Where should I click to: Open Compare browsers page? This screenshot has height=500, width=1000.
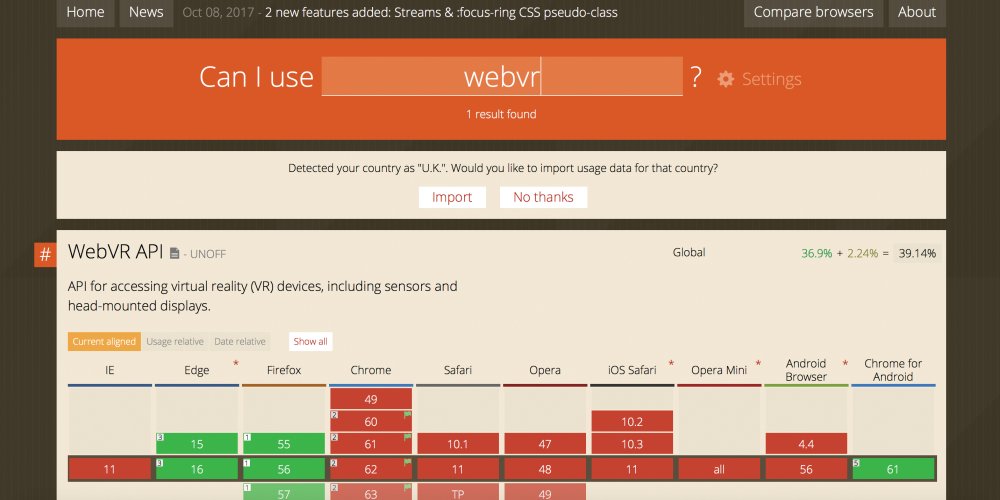pyautogui.click(x=813, y=12)
